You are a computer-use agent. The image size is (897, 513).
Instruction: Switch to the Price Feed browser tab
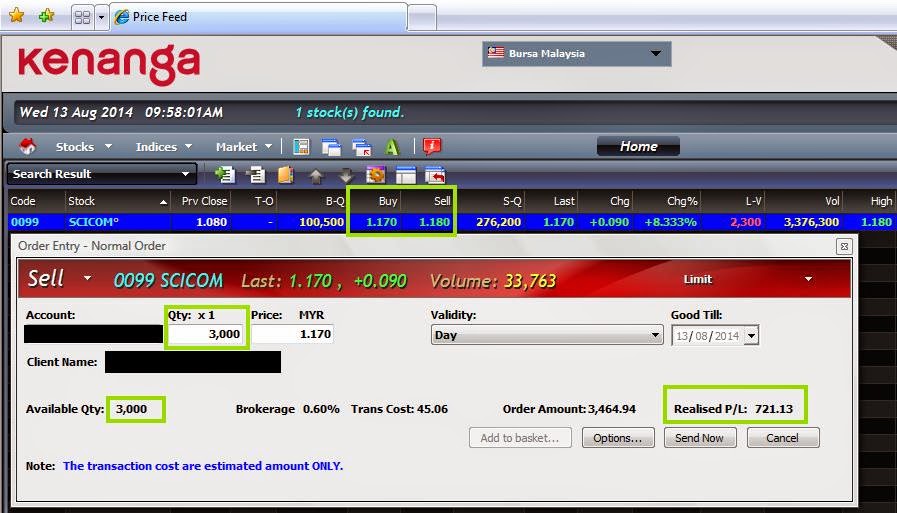coord(259,17)
